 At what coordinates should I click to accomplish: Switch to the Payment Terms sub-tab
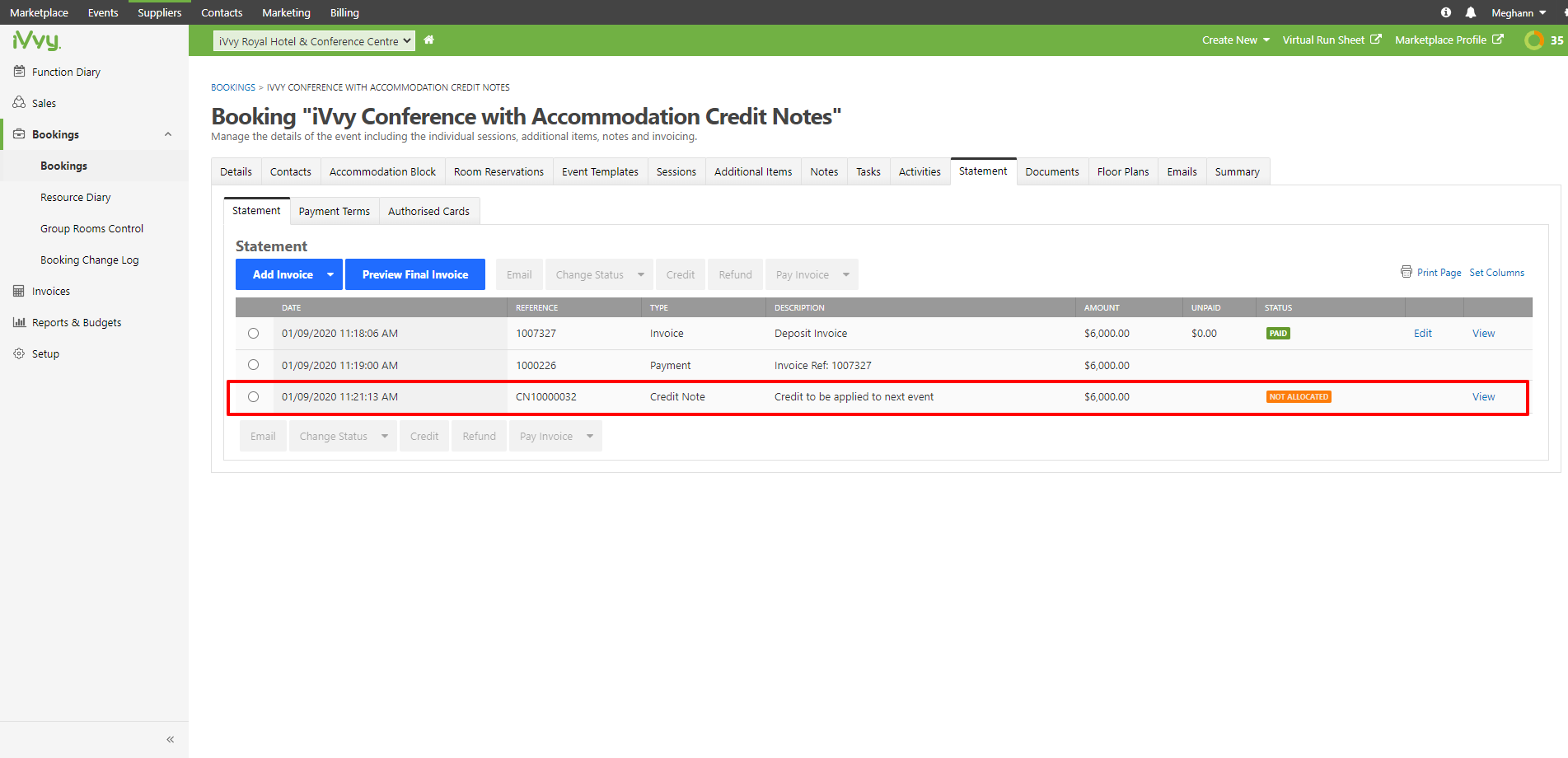tap(334, 211)
